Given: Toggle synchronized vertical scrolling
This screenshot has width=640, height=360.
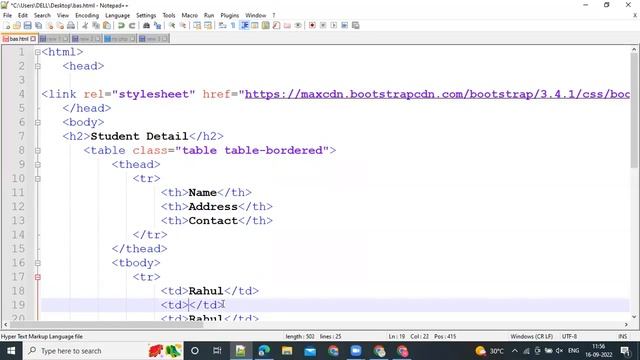Looking at the screenshot, I should point(197,25).
